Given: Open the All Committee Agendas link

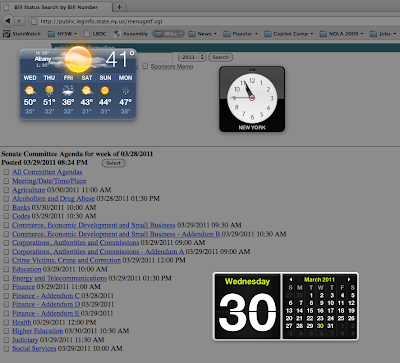Looking at the screenshot, I should point(47,172).
